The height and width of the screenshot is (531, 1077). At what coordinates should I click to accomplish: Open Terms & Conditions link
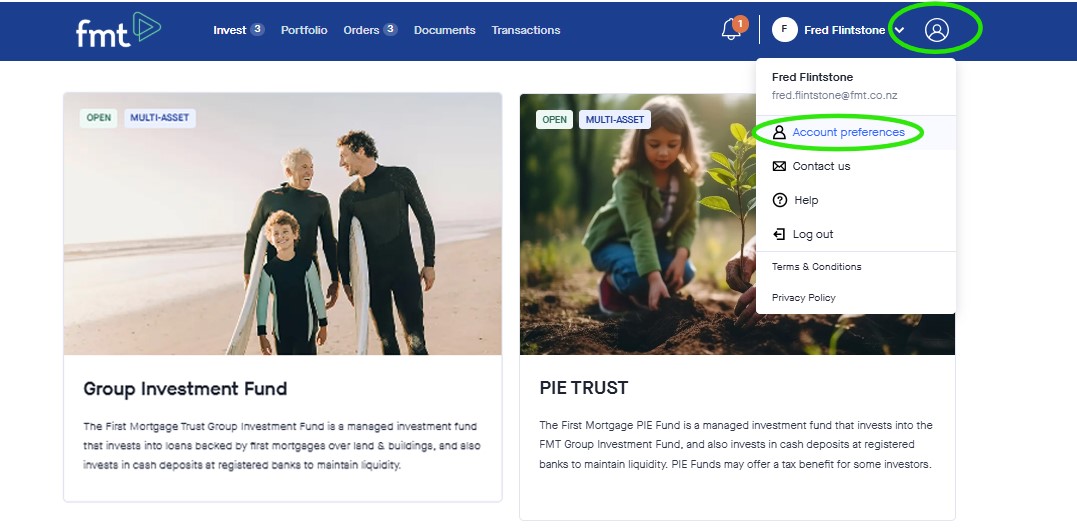[x=816, y=267]
